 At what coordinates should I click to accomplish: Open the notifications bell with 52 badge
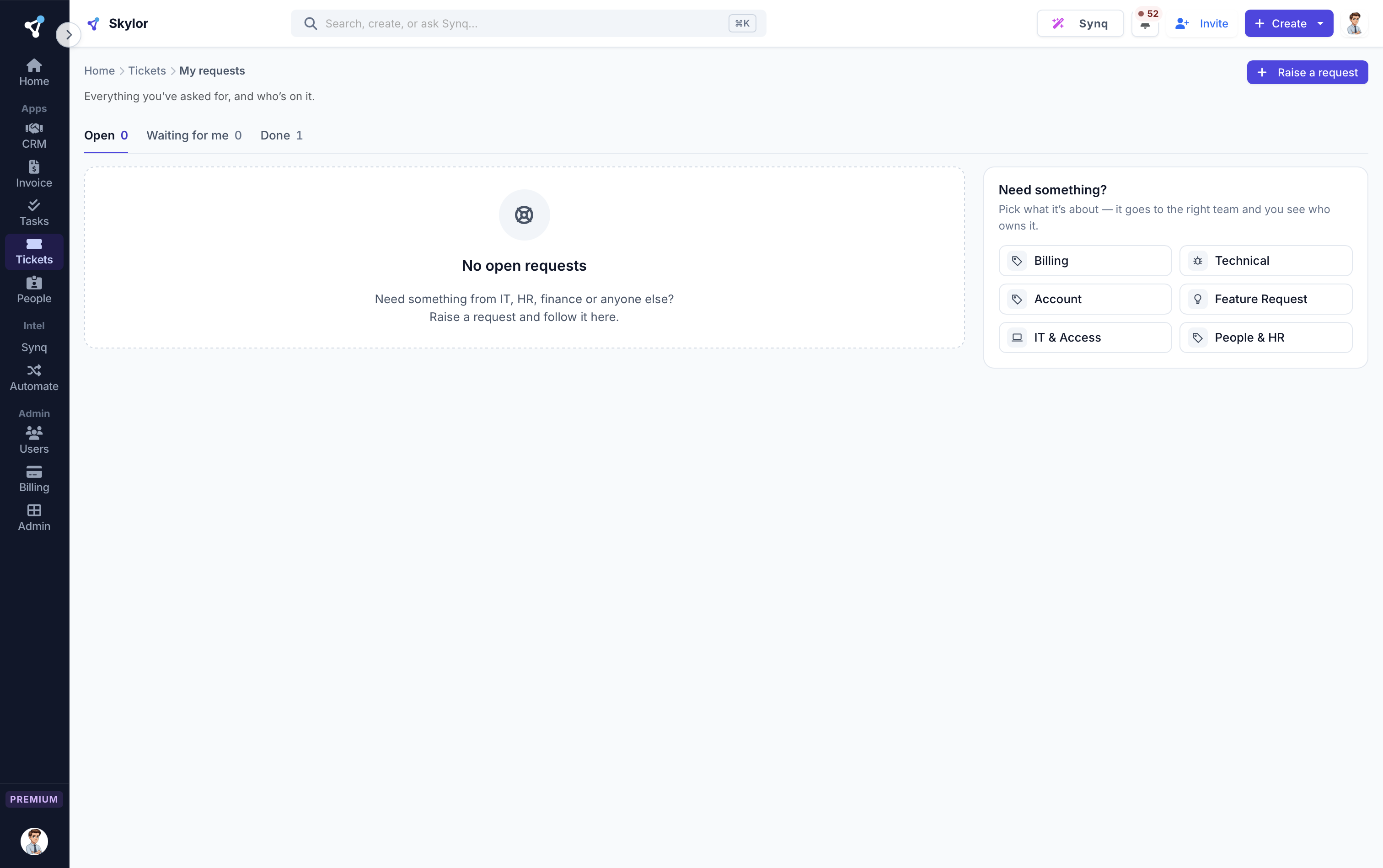click(x=1145, y=23)
